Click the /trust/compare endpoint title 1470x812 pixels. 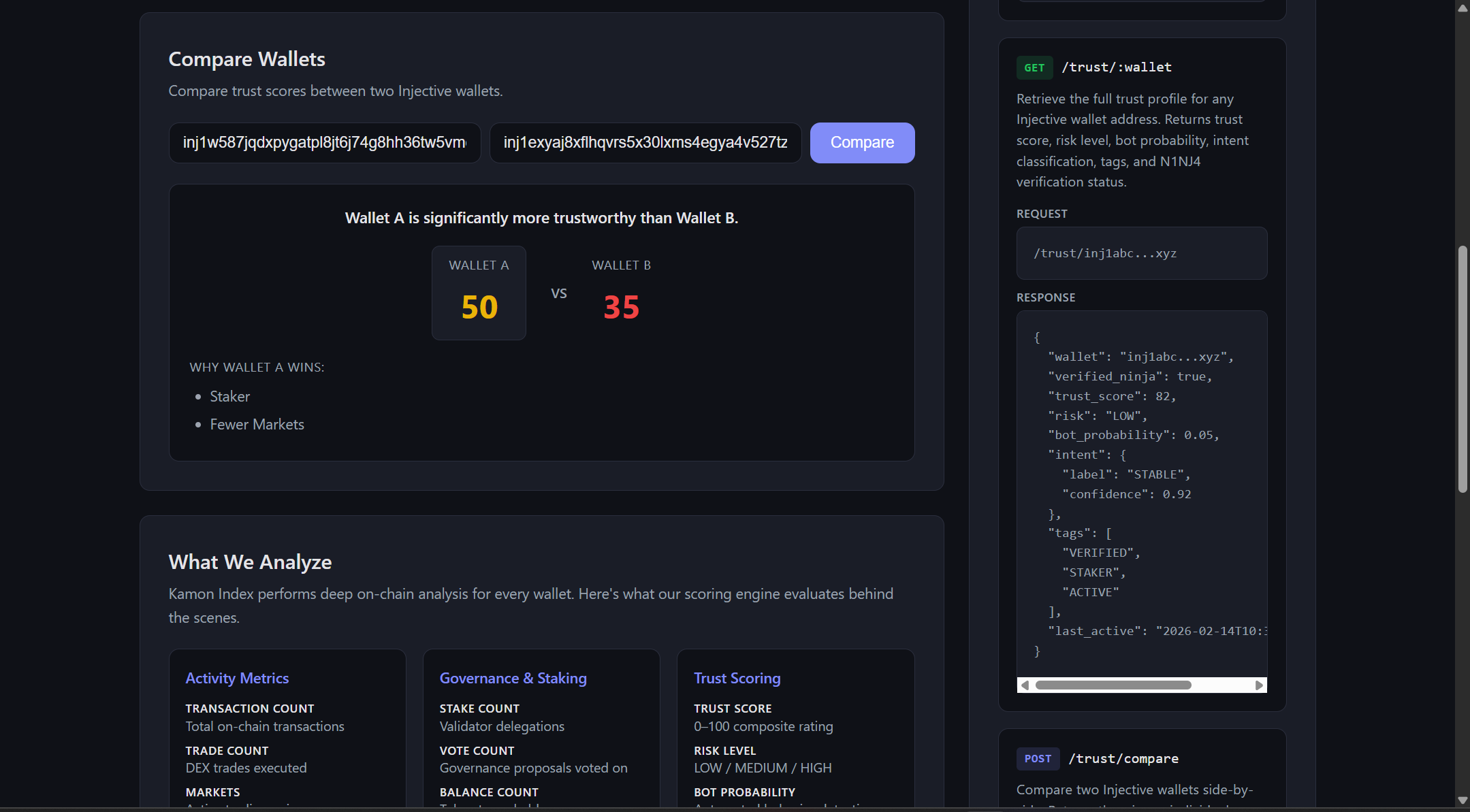1123,758
